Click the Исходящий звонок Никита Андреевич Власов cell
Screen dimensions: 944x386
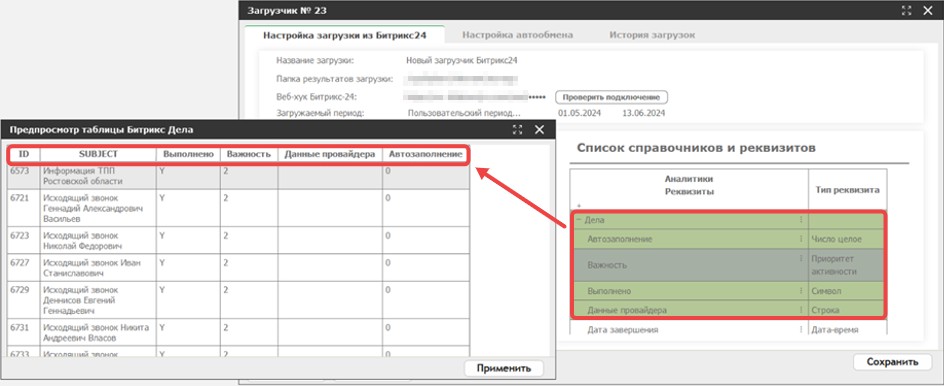[x=98, y=333]
